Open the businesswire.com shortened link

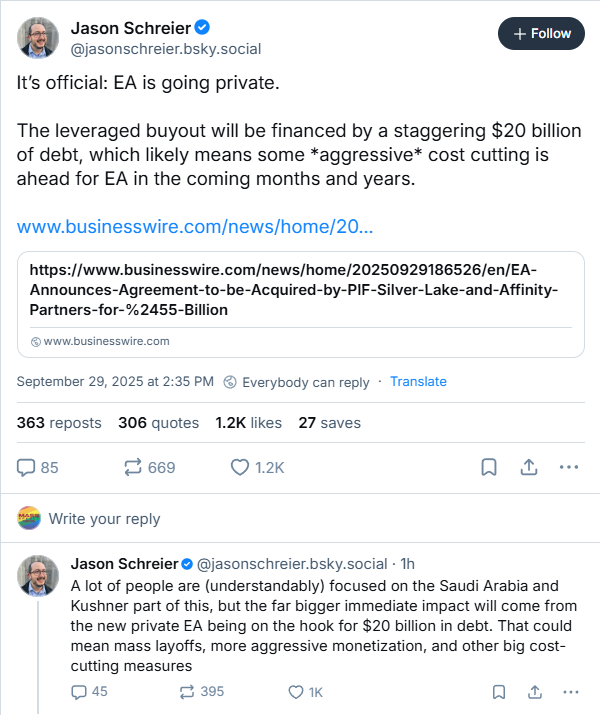[195, 226]
